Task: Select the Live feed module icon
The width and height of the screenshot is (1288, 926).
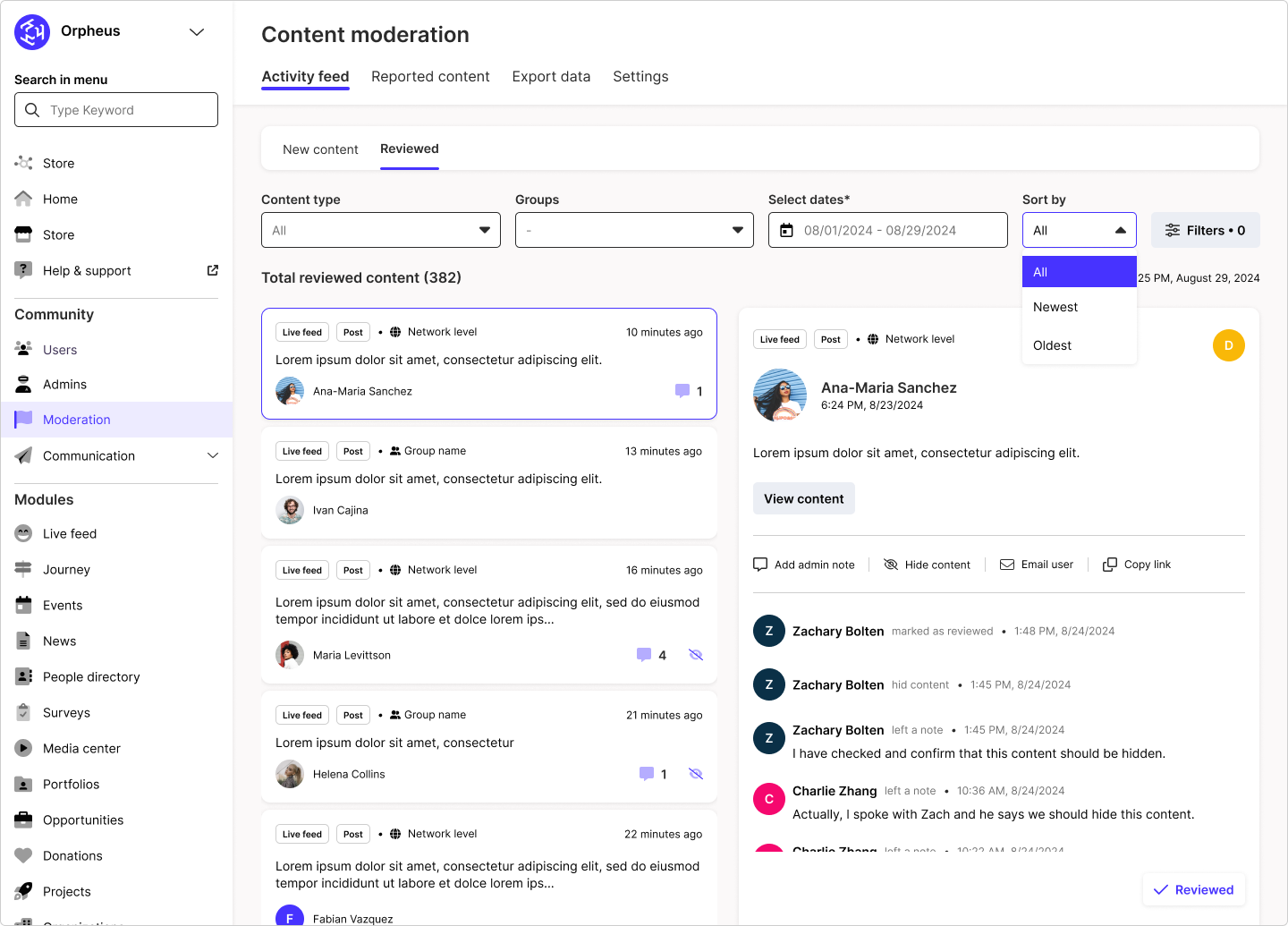Action: tap(22, 533)
